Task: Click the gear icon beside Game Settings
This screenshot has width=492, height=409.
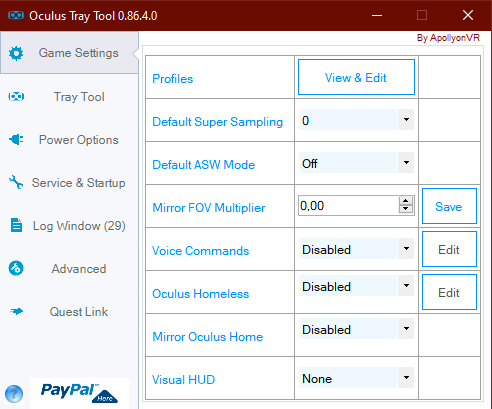Action: coord(16,53)
